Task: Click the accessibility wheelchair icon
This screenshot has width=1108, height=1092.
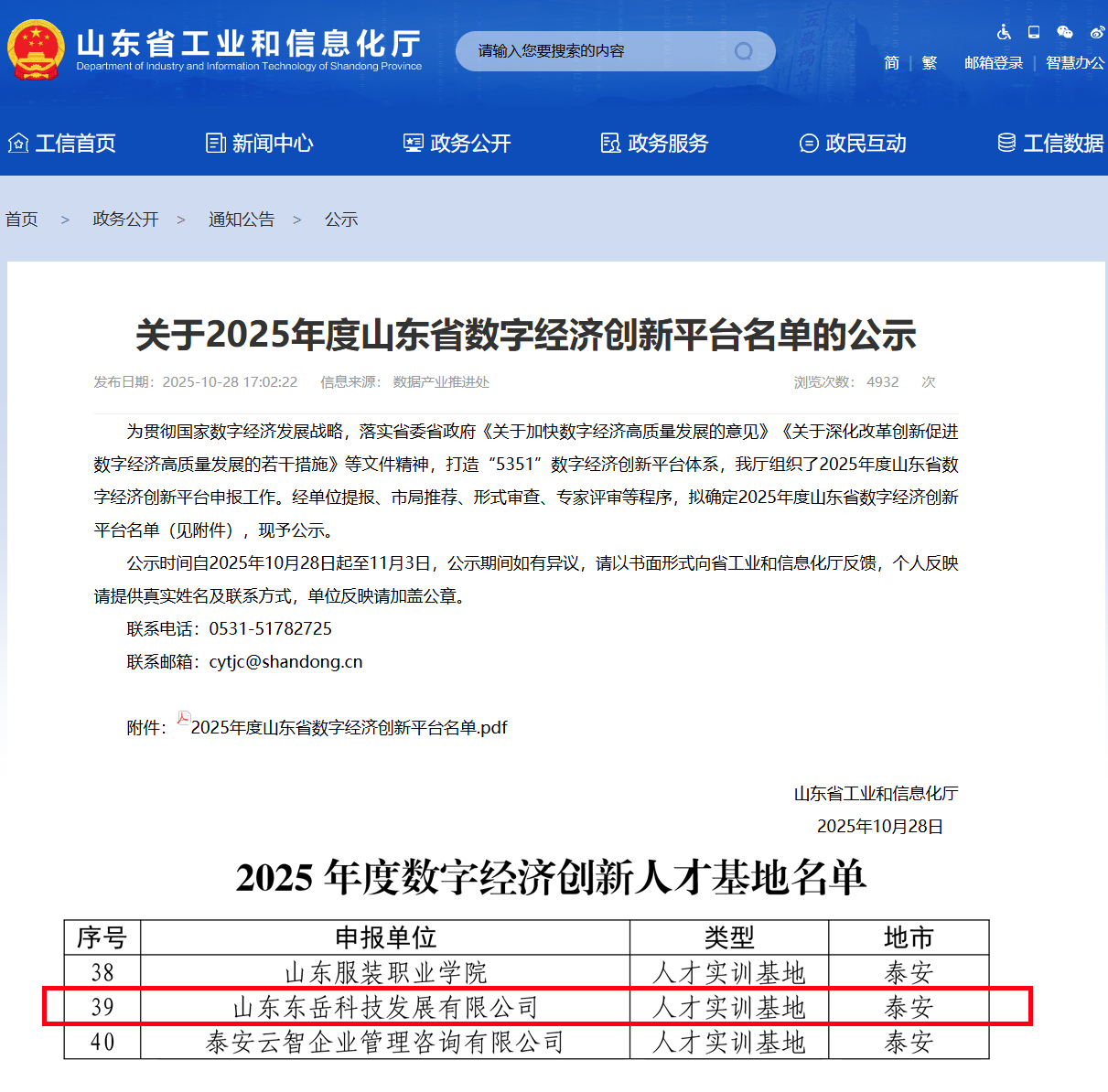Action: pos(1004,32)
